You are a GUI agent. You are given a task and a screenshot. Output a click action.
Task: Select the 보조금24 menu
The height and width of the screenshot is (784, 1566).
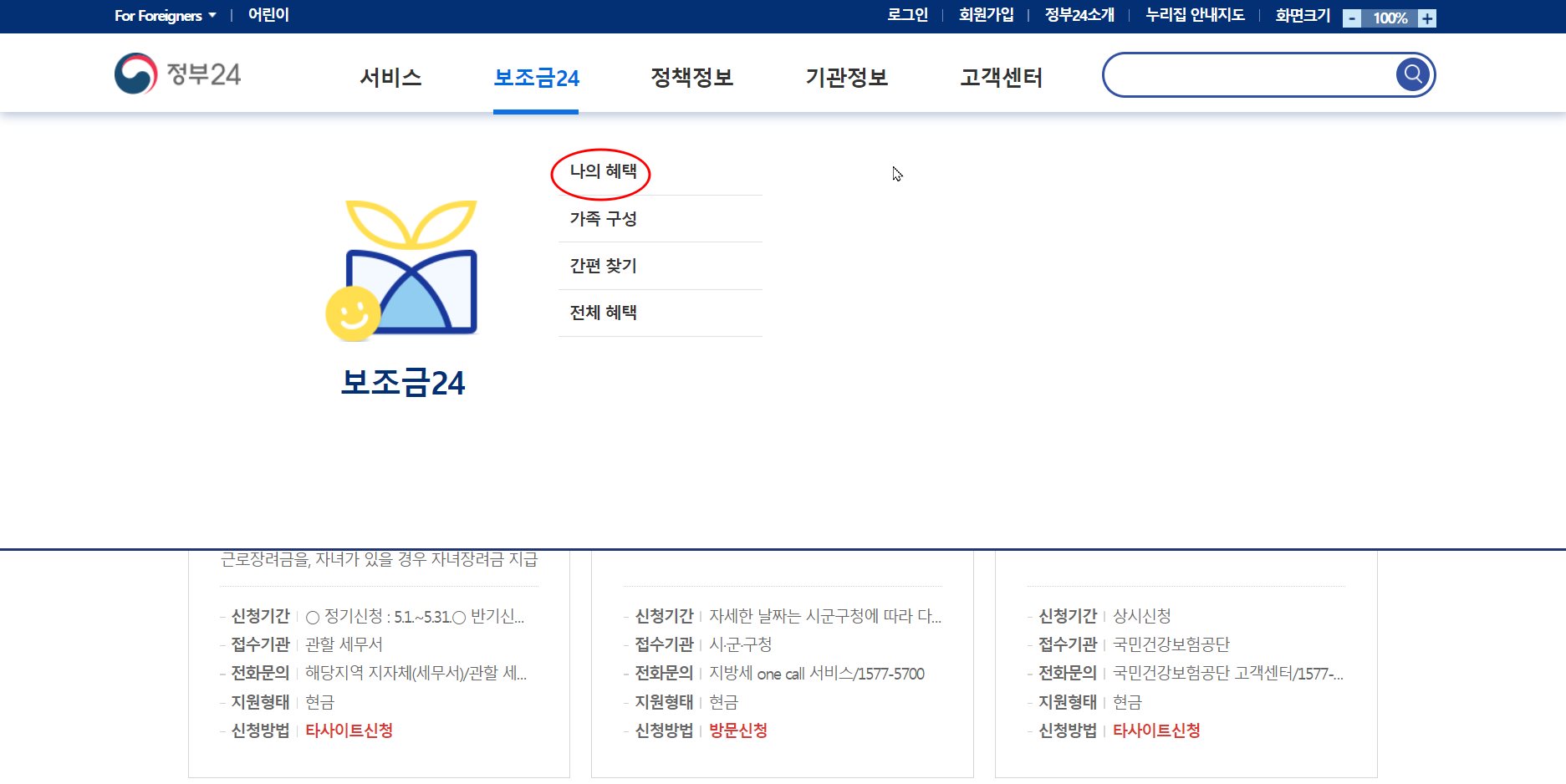click(x=536, y=78)
